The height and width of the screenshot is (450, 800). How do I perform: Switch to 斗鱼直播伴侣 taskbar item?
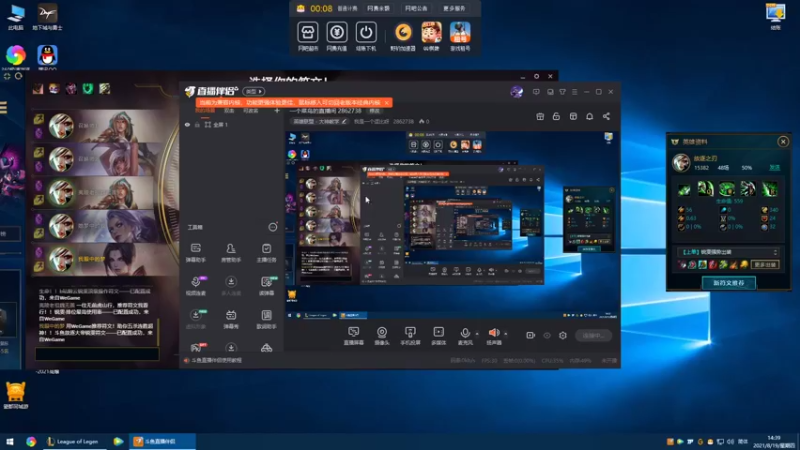pos(162,441)
